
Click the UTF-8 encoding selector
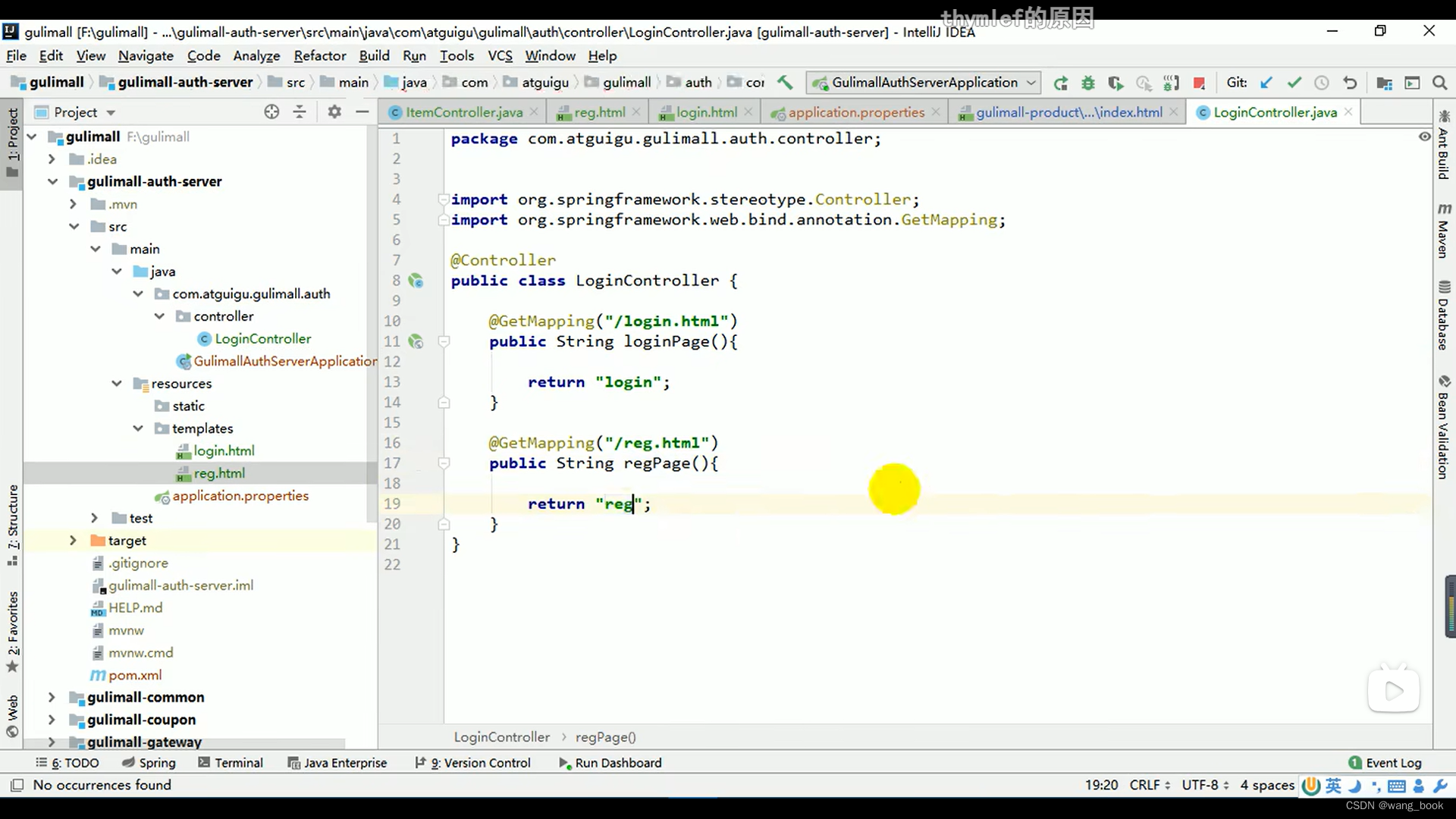tap(1205, 785)
